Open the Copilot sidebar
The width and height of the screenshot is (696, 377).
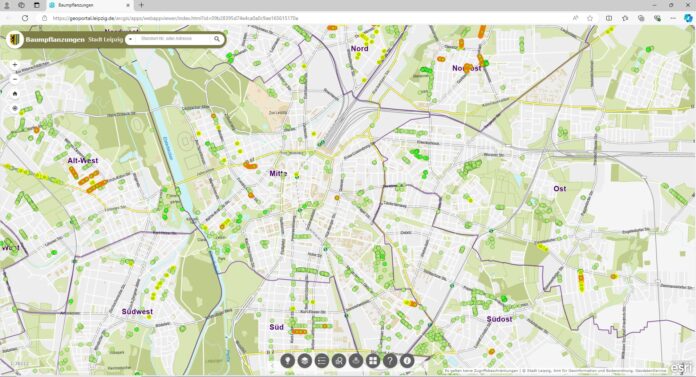point(688,18)
